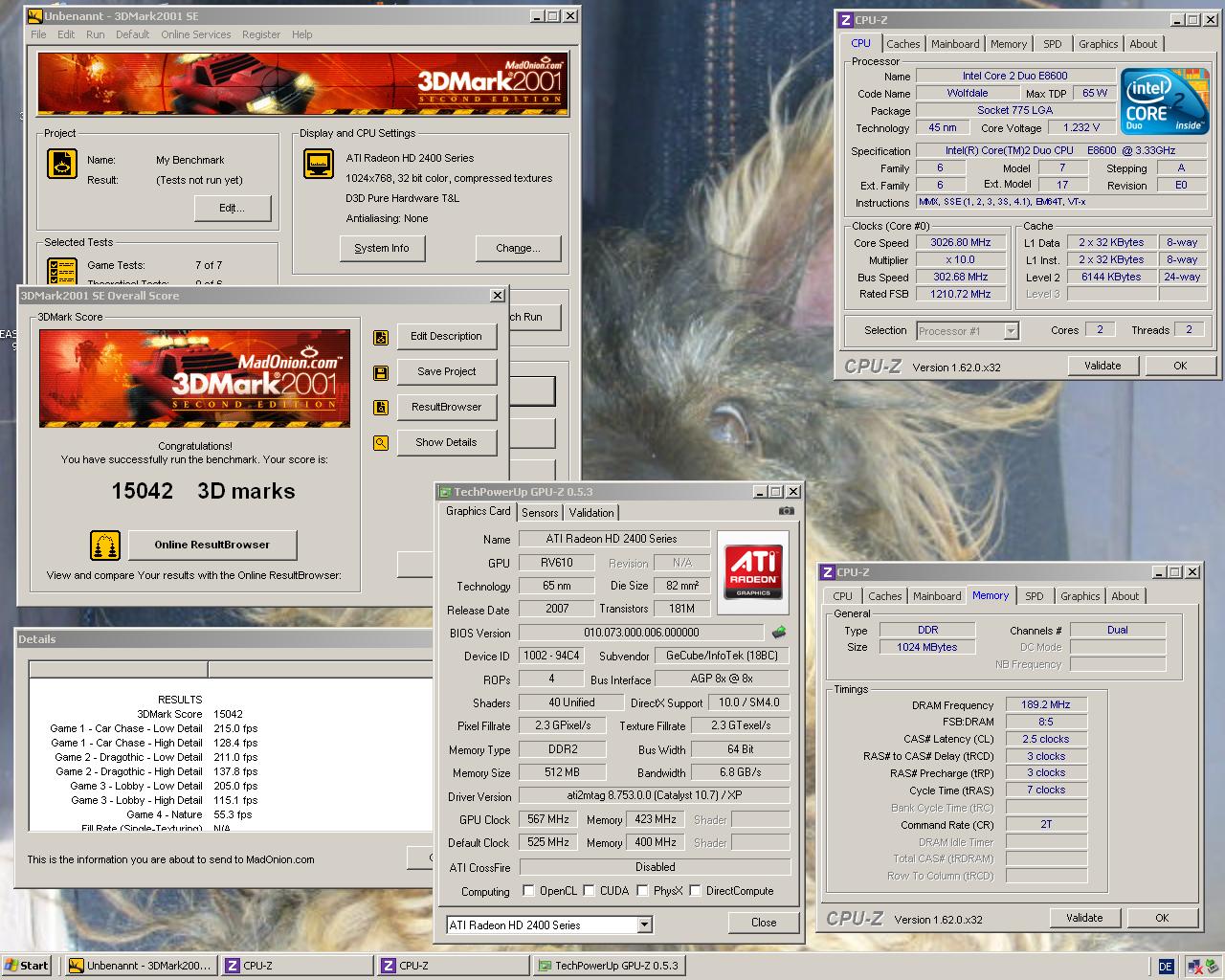Viewport: 1225px width, 980px height.
Task: Open the Caches tab in top CPU-Z window
Action: [x=902, y=44]
